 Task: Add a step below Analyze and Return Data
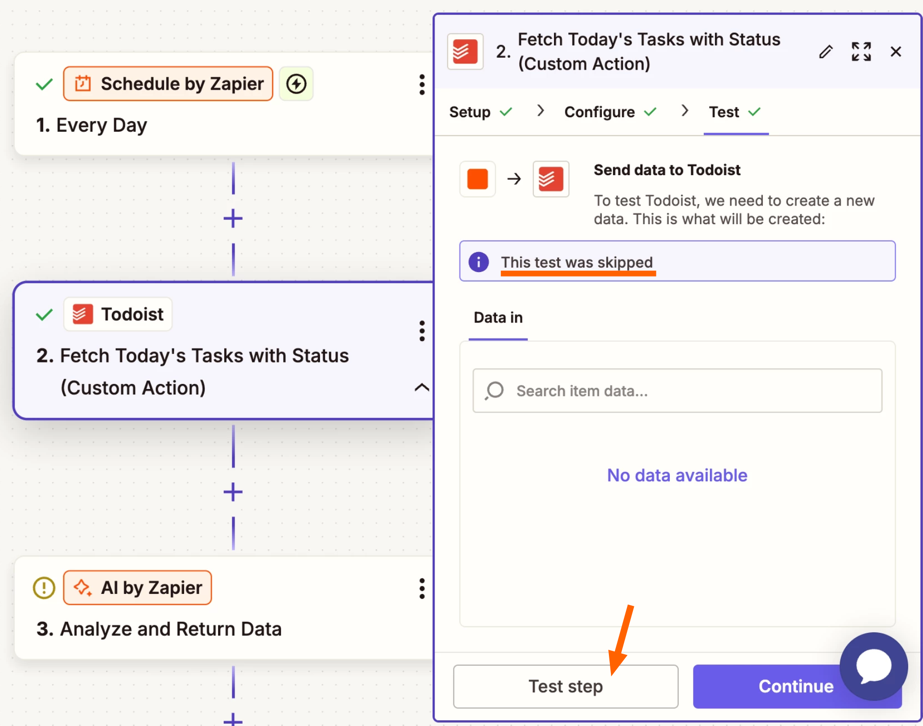click(x=233, y=720)
